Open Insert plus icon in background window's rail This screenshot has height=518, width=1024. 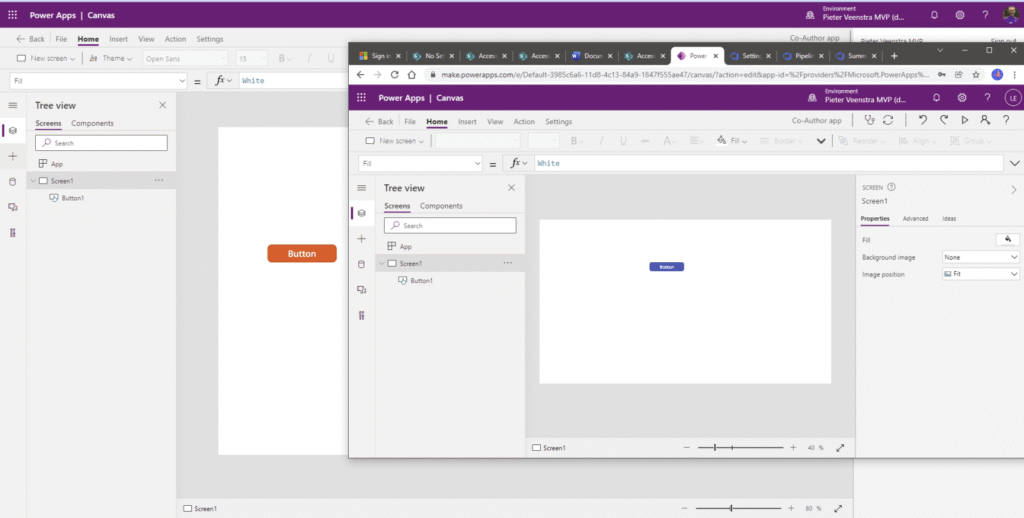pos(12,156)
